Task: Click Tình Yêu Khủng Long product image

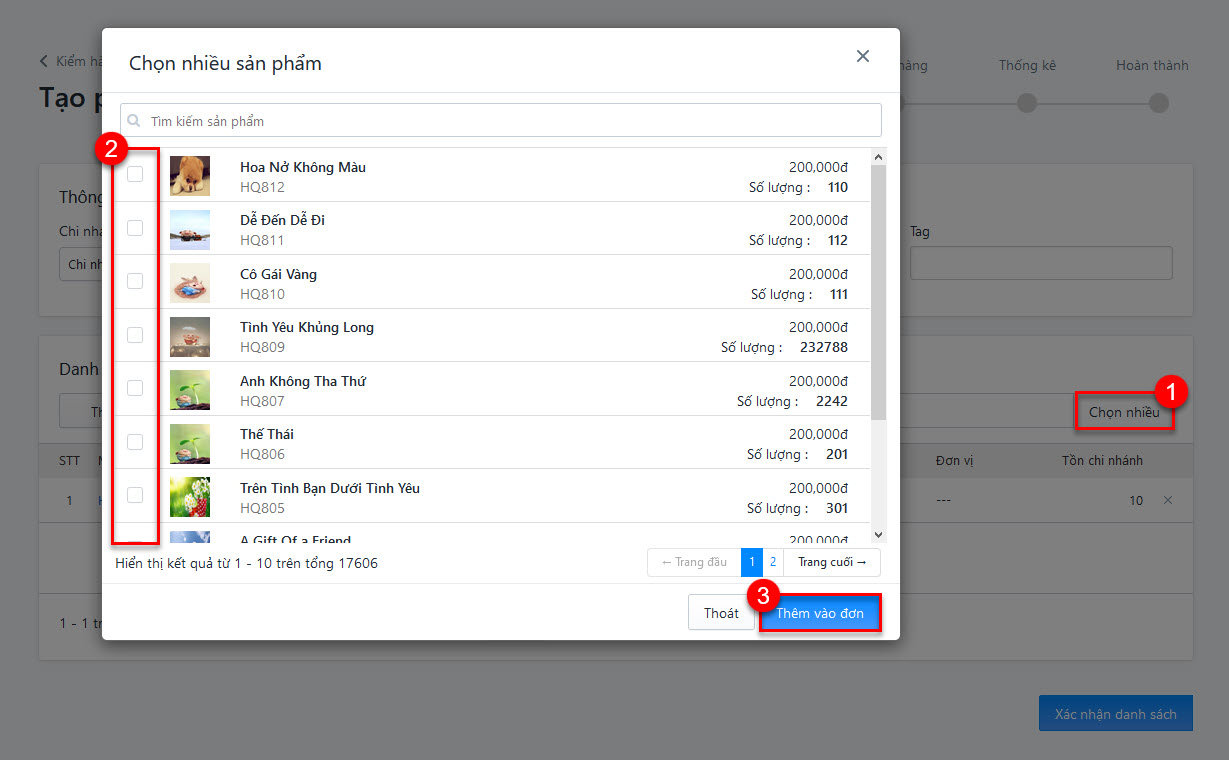Action: (x=190, y=336)
